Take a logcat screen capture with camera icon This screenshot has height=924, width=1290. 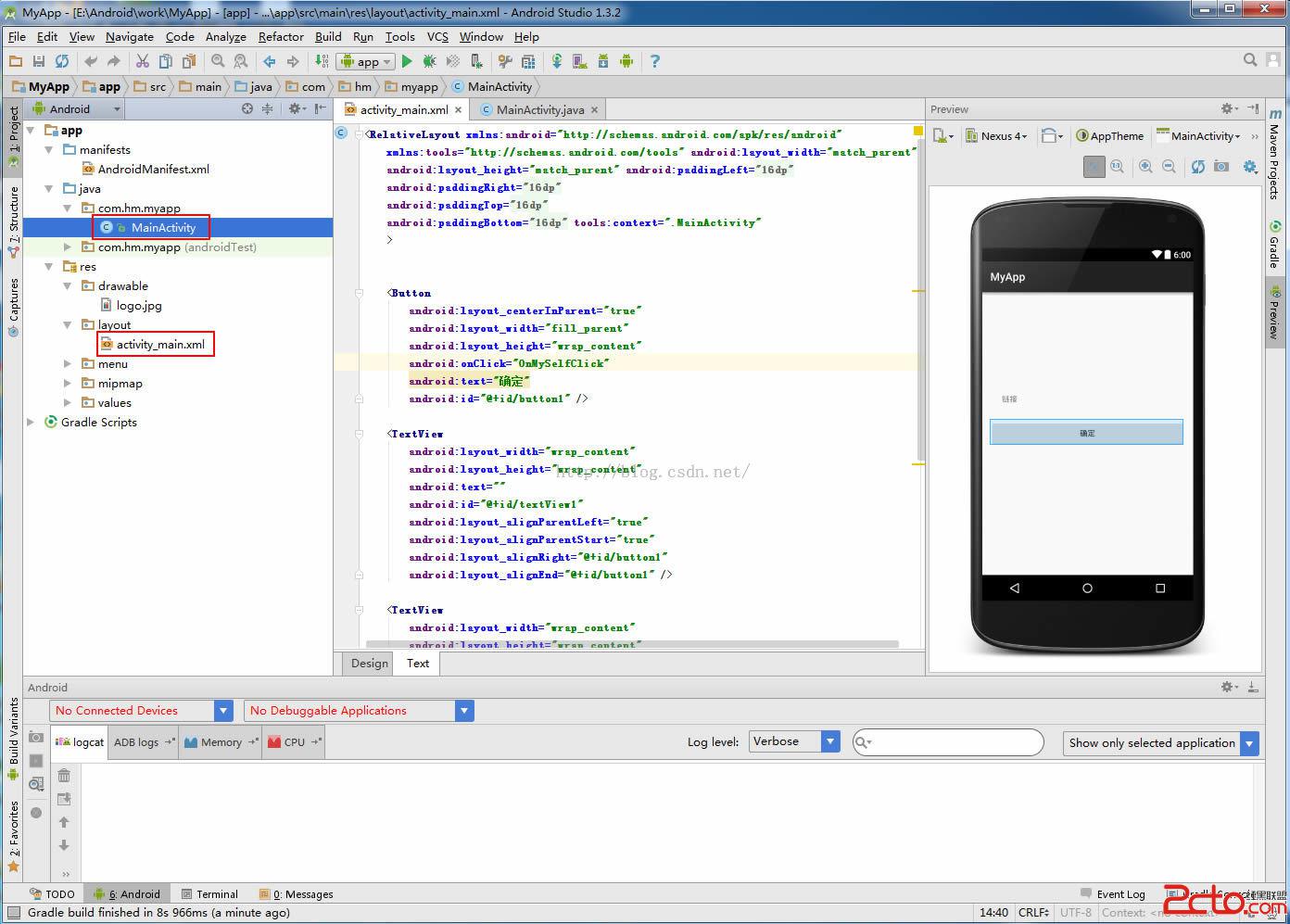click(x=36, y=737)
